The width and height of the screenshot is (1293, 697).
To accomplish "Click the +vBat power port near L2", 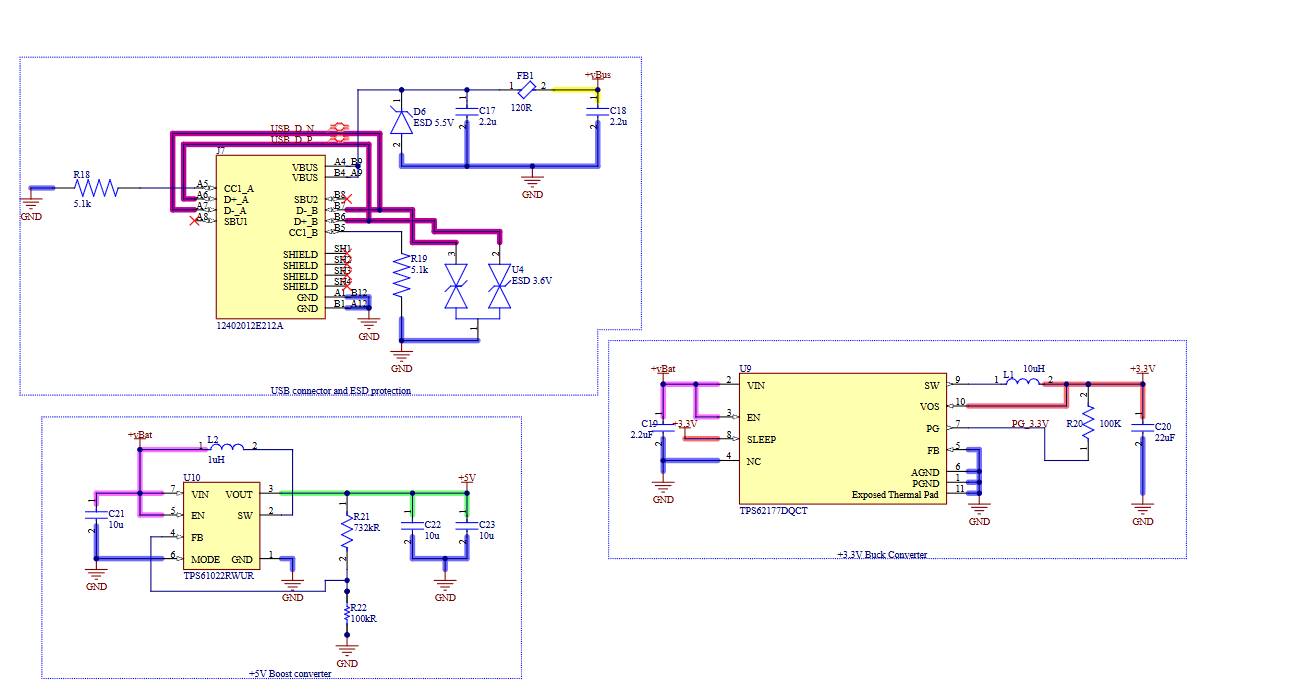I will point(139,437).
